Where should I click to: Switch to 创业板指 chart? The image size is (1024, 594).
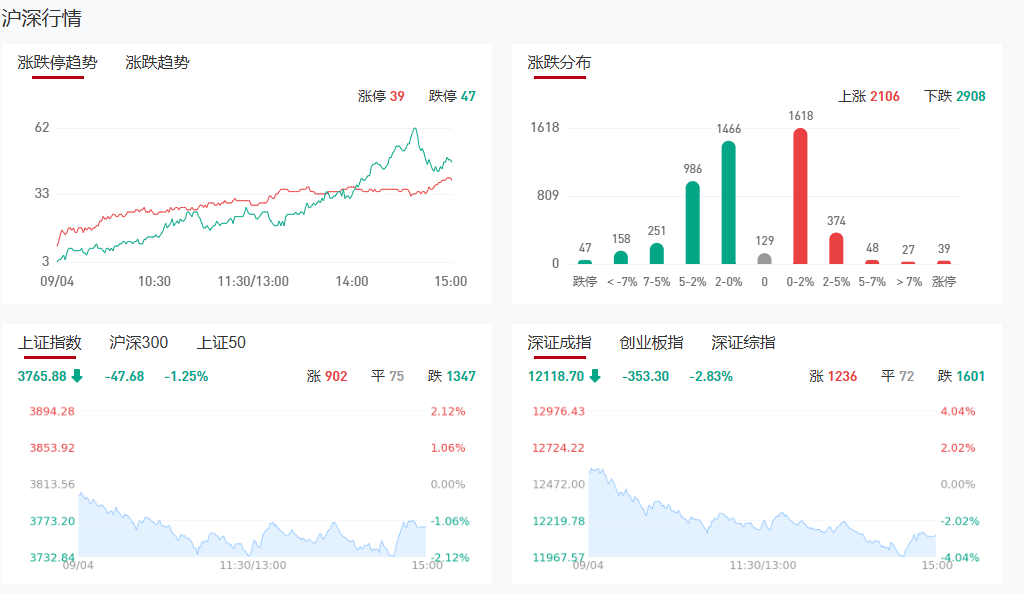click(651, 342)
